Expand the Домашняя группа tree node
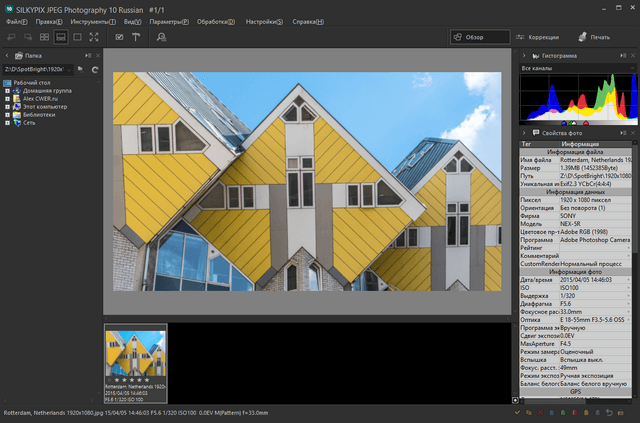 pos(7,90)
